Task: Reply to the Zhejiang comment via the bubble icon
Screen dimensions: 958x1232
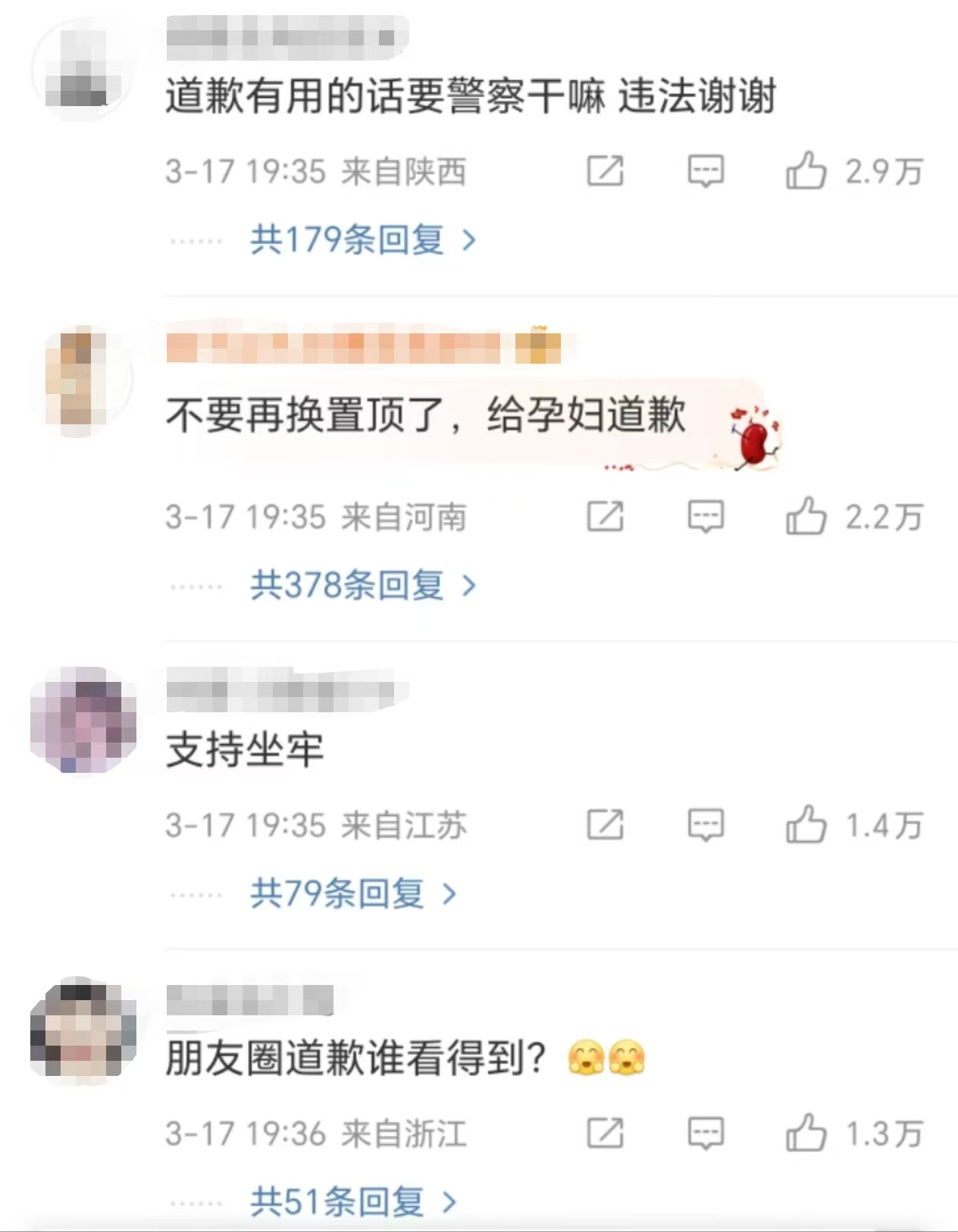Action: point(706,1134)
